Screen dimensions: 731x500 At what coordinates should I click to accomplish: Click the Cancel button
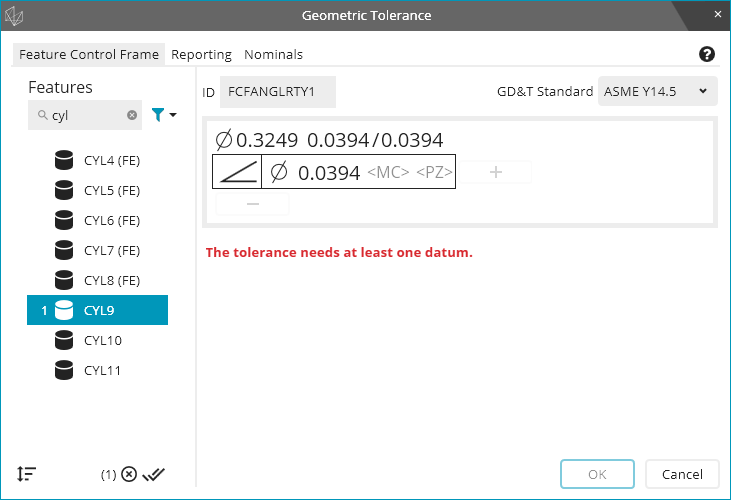pyautogui.click(x=682, y=474)
